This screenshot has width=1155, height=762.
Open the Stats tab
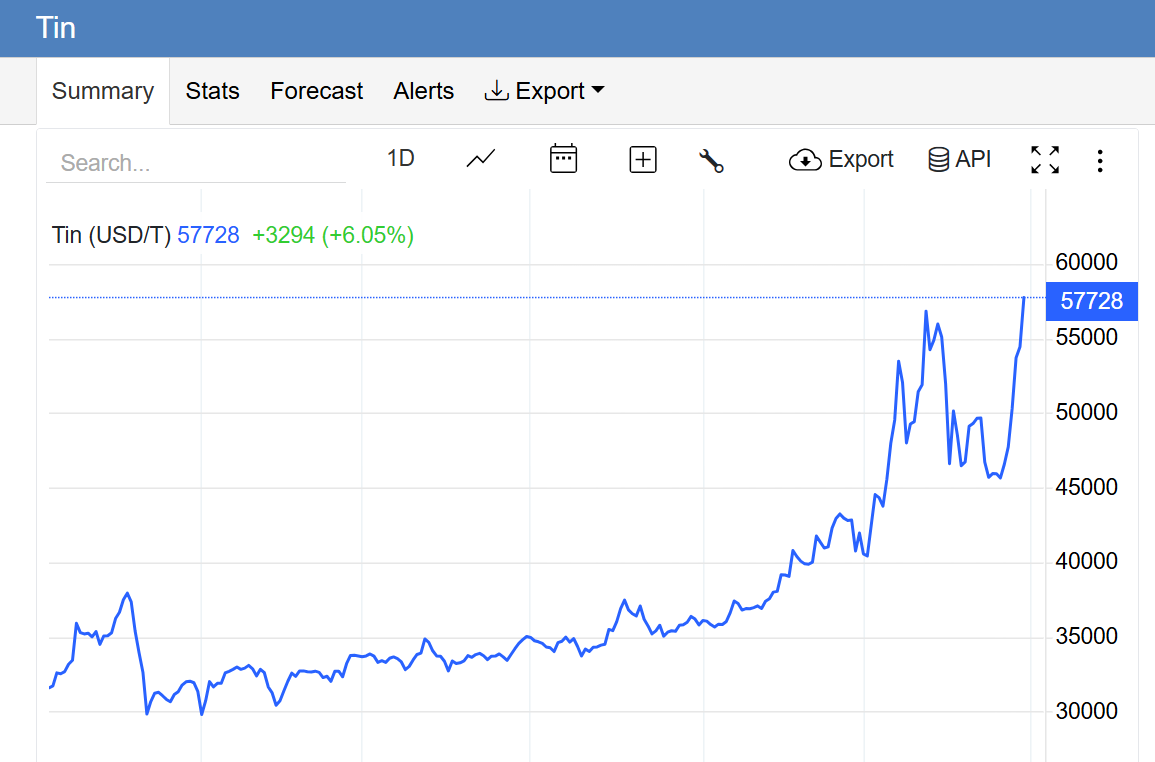coord(213,91)
